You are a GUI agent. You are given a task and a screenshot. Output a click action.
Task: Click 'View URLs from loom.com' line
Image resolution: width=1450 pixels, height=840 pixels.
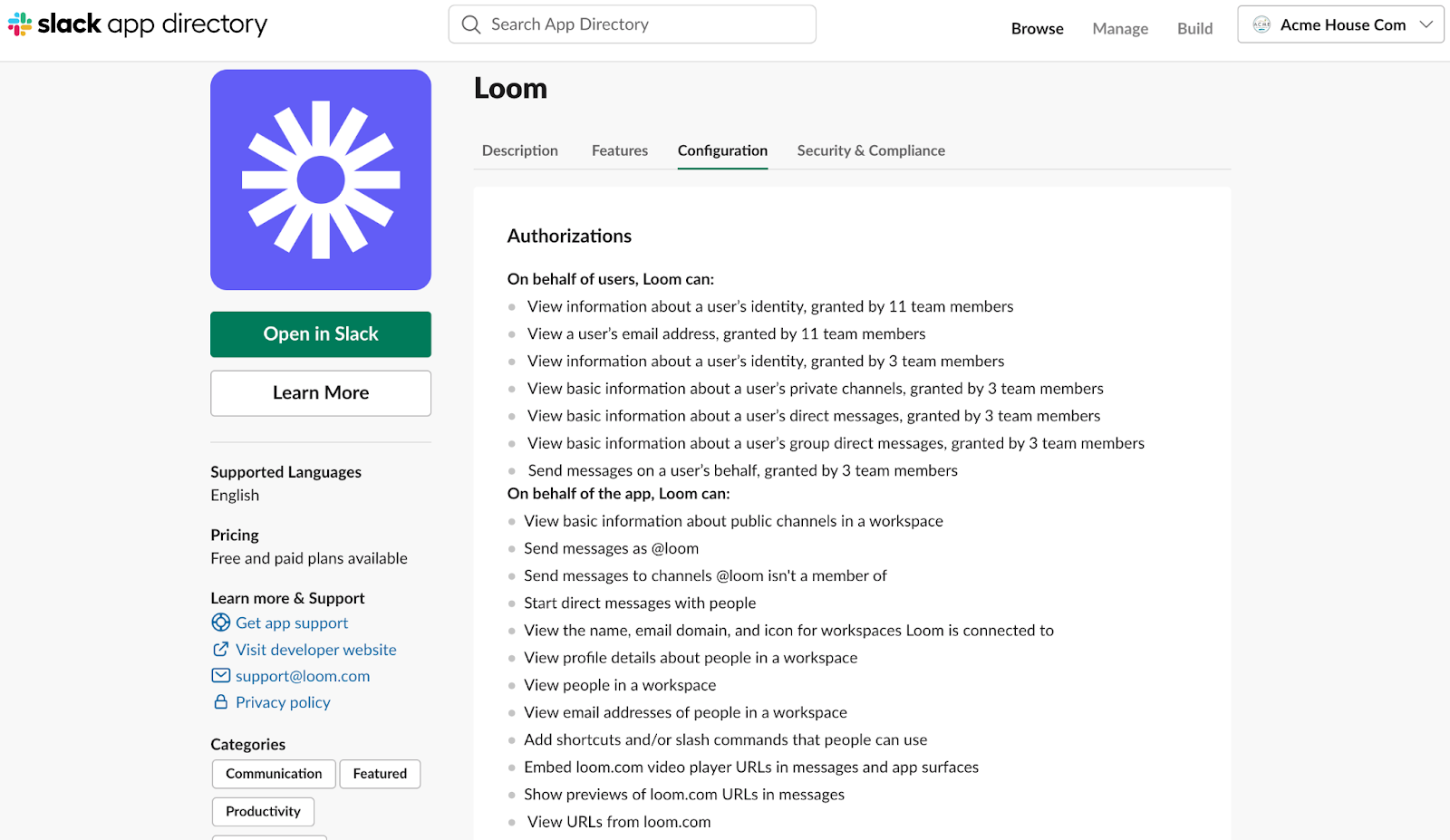point(619,822)
